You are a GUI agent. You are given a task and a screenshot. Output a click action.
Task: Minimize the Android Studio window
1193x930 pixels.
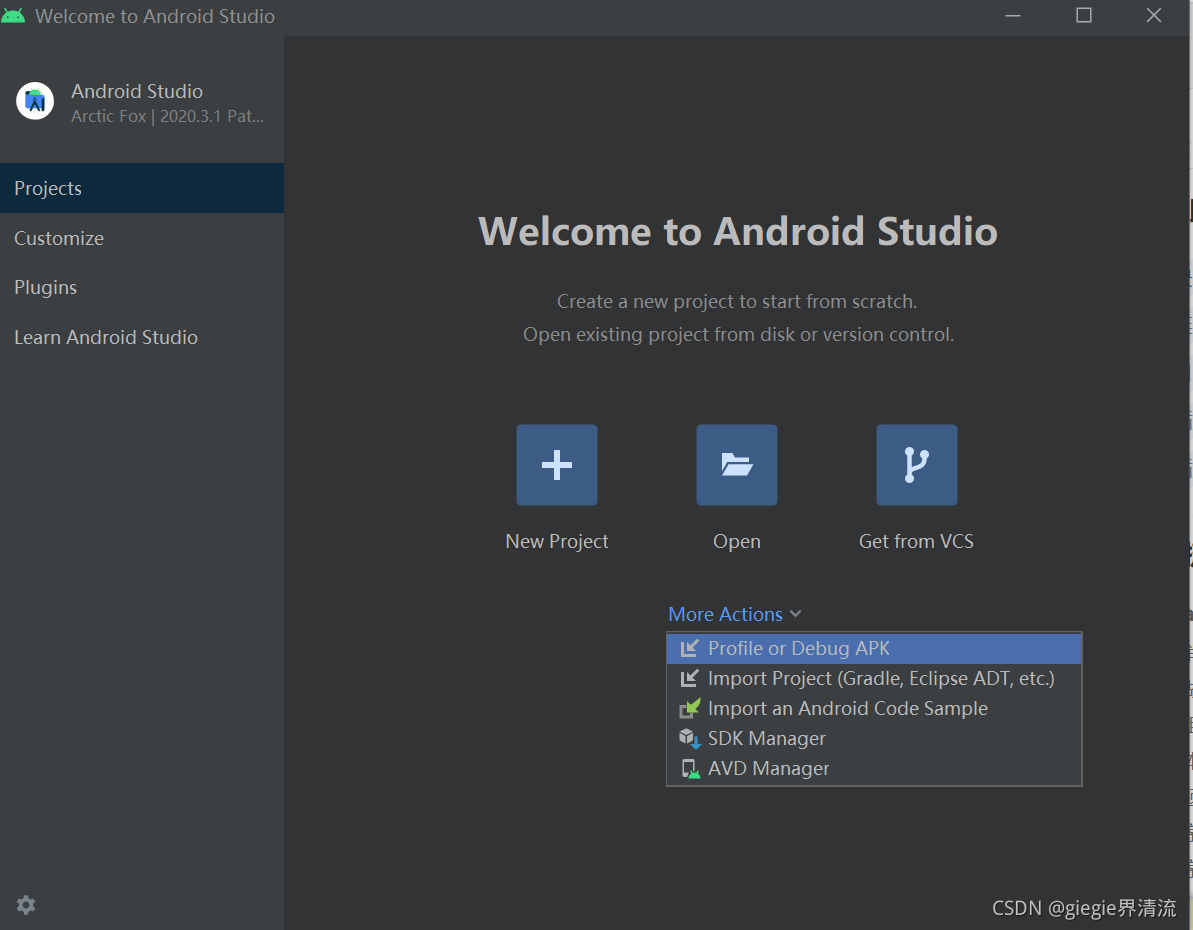point(1013,16)
